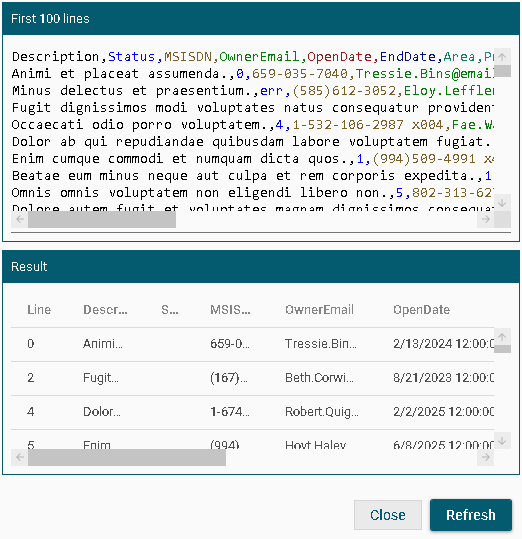The height and width of the screenshot is (539, 522).
Task: Click the line starting 'Fugit dignissimos modi'
Action: 253,108
